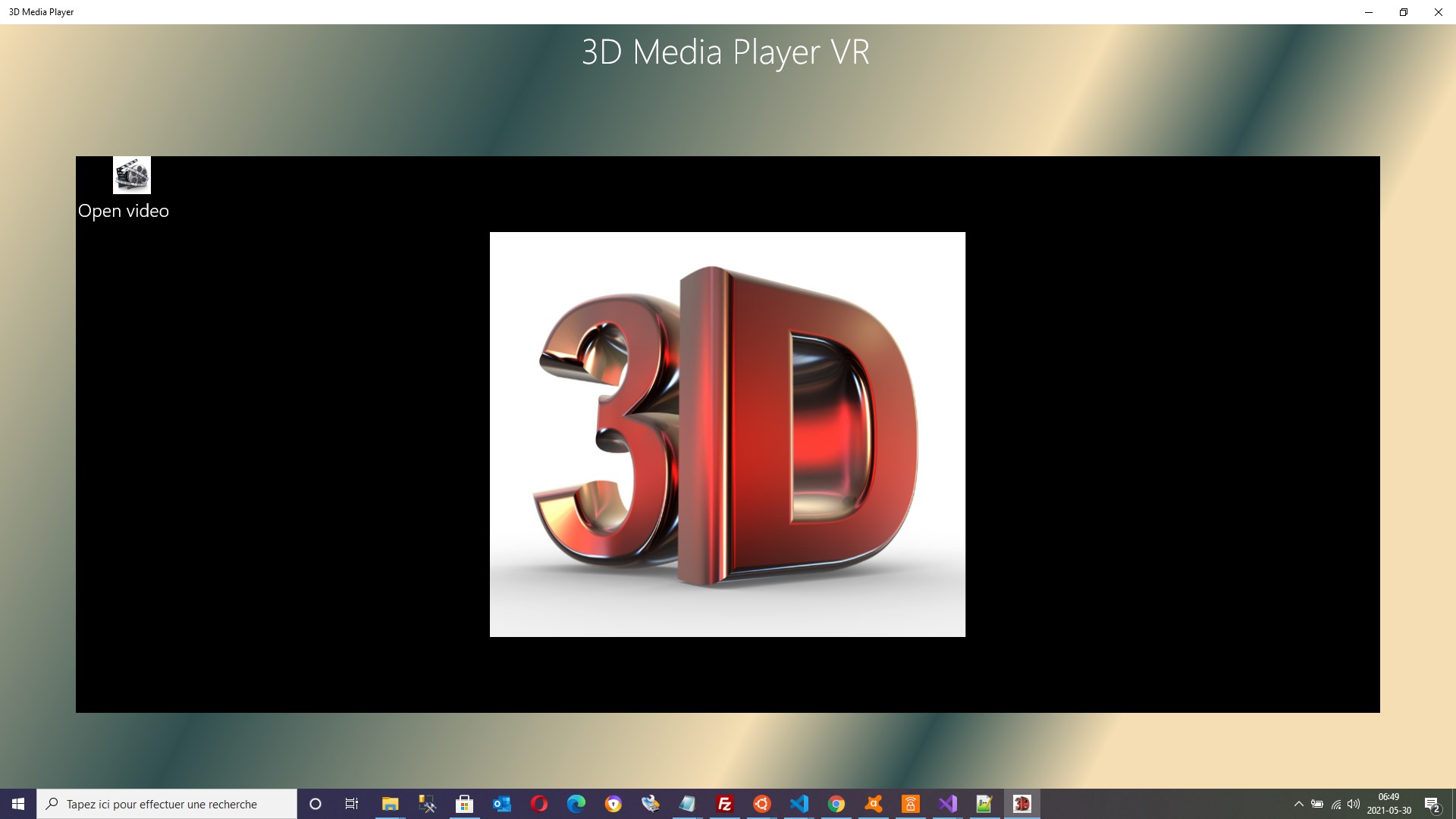Open the Start menu
This screenshot has width=1456, height=819.
pyautogui.click(x=17, y=804)
